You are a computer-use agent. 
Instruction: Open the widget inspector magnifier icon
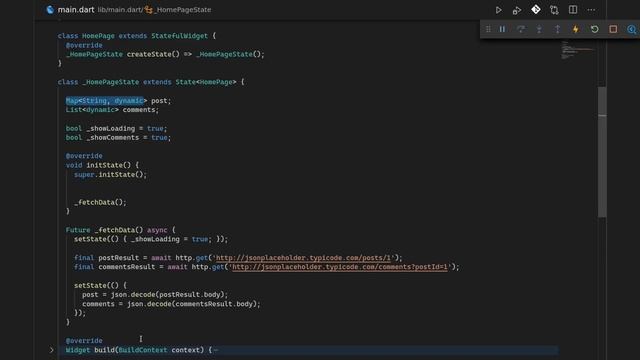pos(631,29)
